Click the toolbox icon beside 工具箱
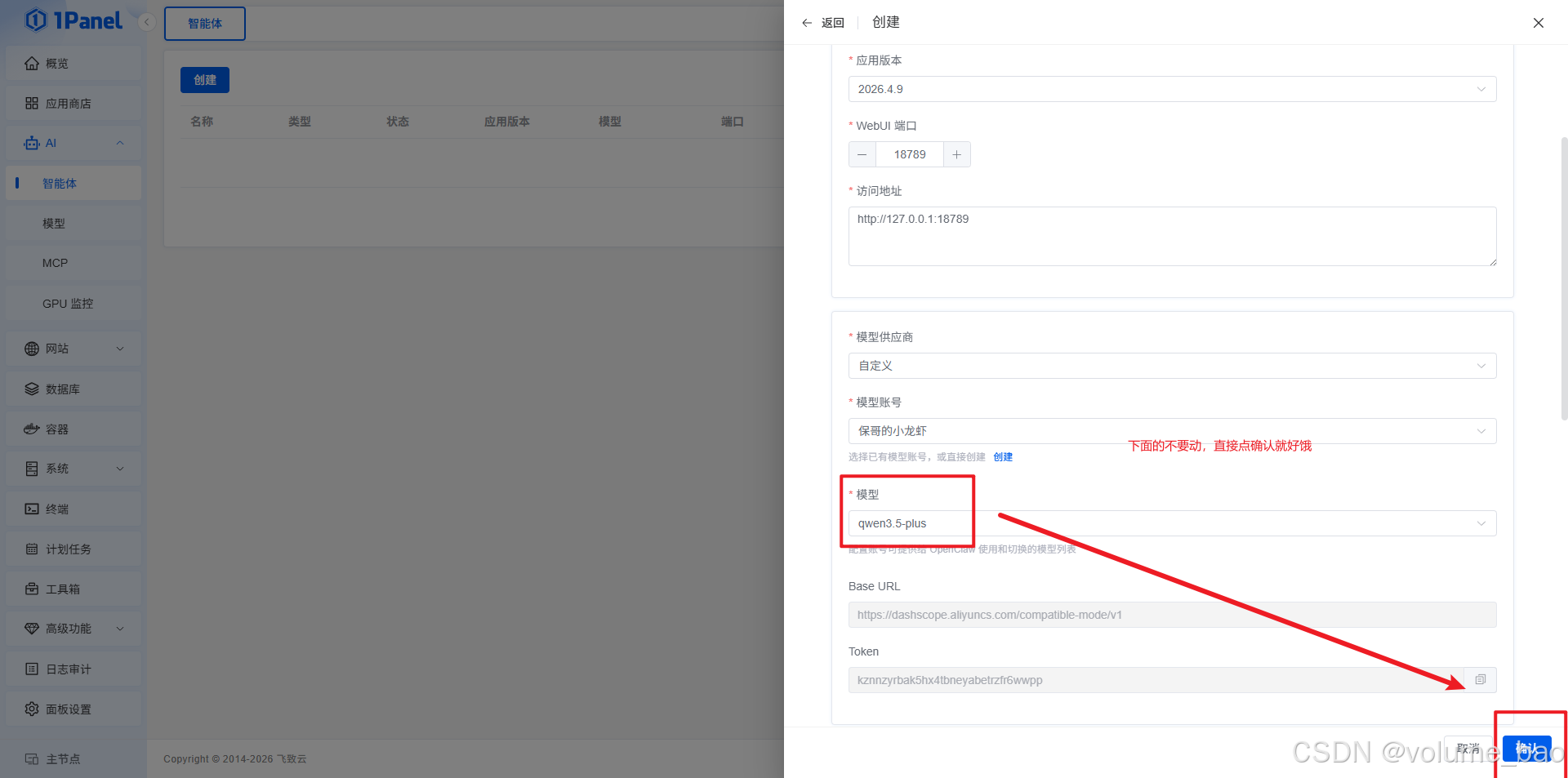Viewport: 1568px width, 778px height. [x=32, y=589]
